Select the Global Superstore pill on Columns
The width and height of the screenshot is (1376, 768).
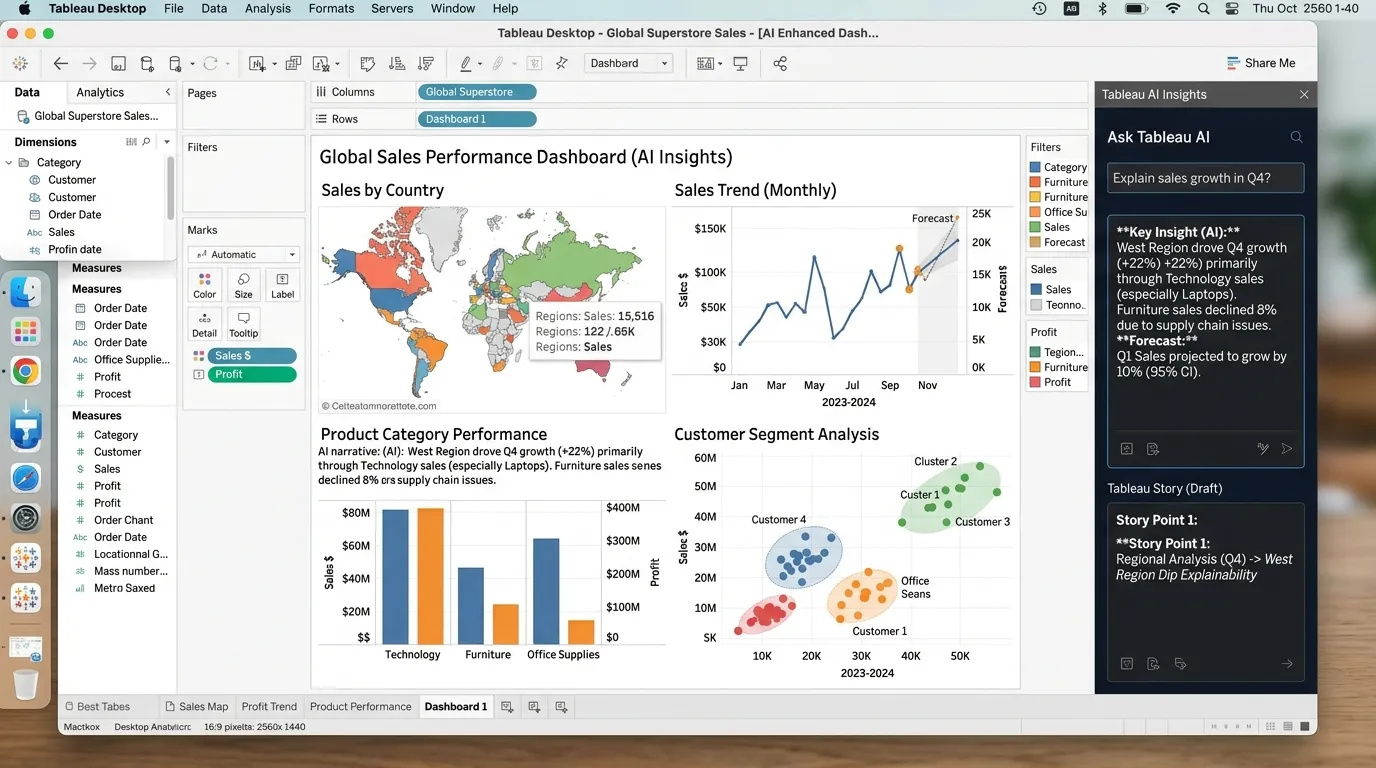coord(477,92)
